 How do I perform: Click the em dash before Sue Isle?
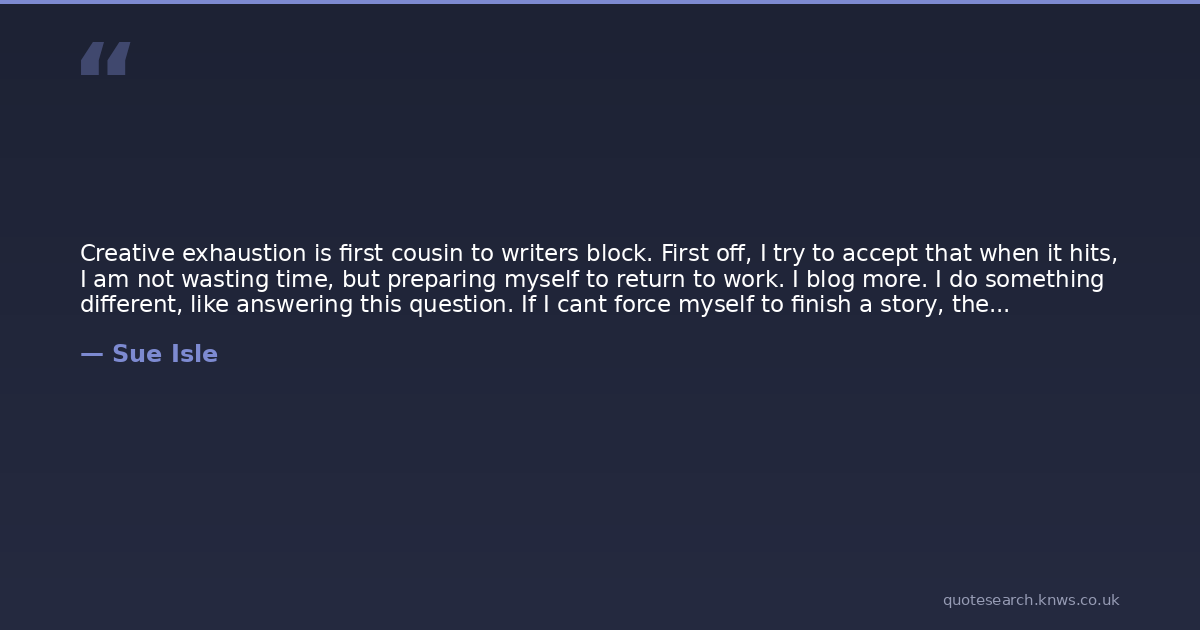[91, 354]
